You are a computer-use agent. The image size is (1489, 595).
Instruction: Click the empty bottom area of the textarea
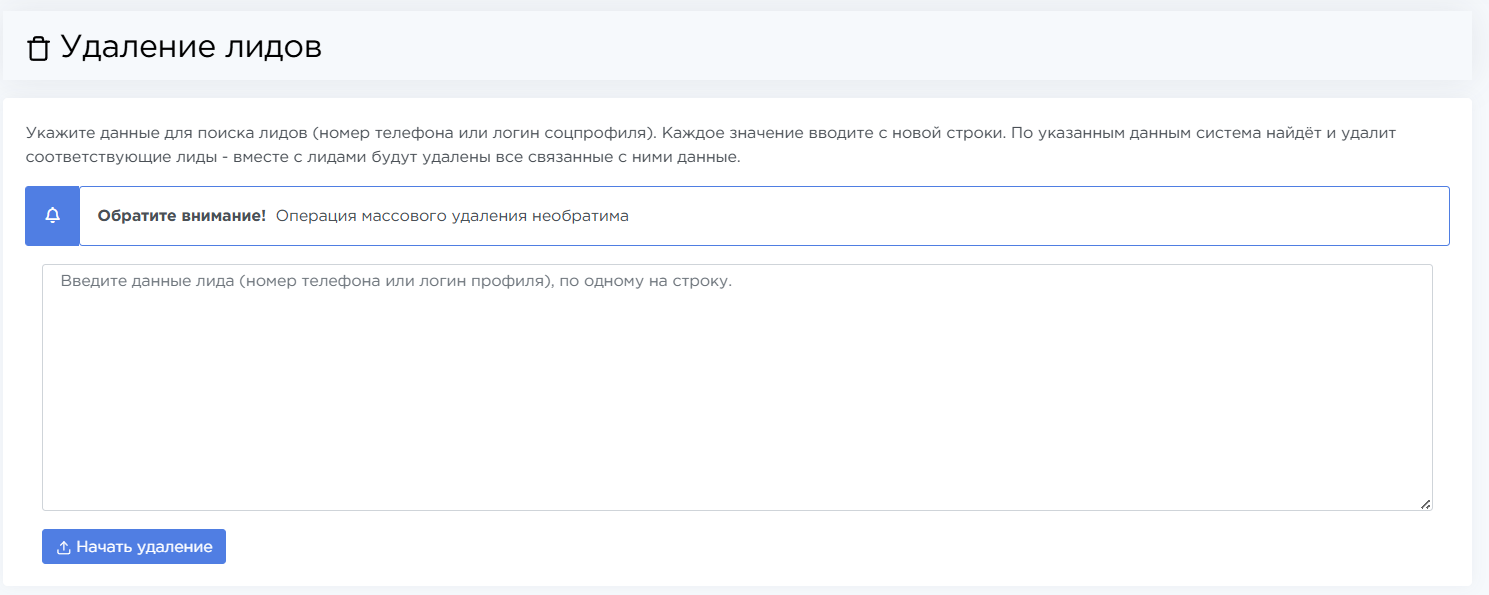point(736,470)
